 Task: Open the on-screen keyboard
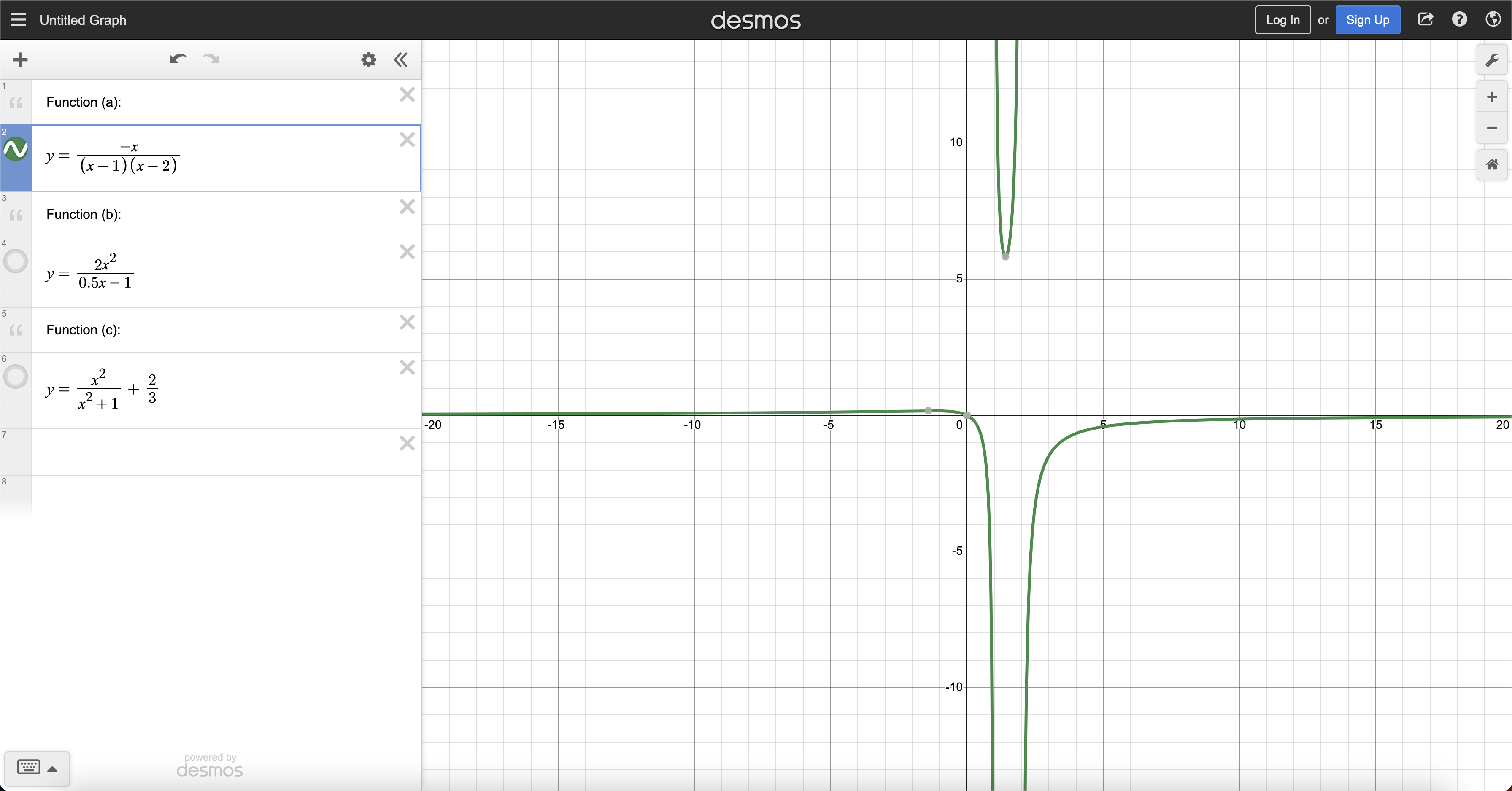(x=28, y=767)
